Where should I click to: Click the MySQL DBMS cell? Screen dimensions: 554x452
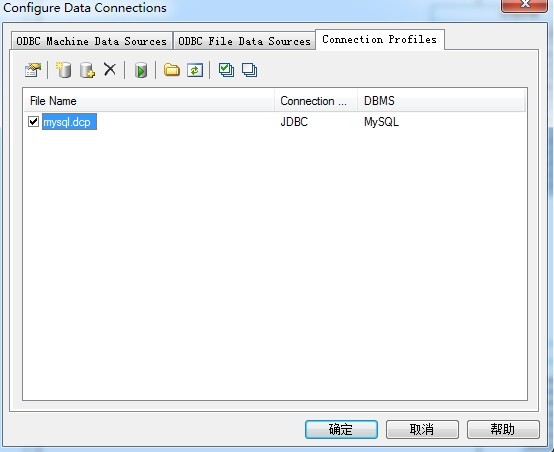point(381,122)
